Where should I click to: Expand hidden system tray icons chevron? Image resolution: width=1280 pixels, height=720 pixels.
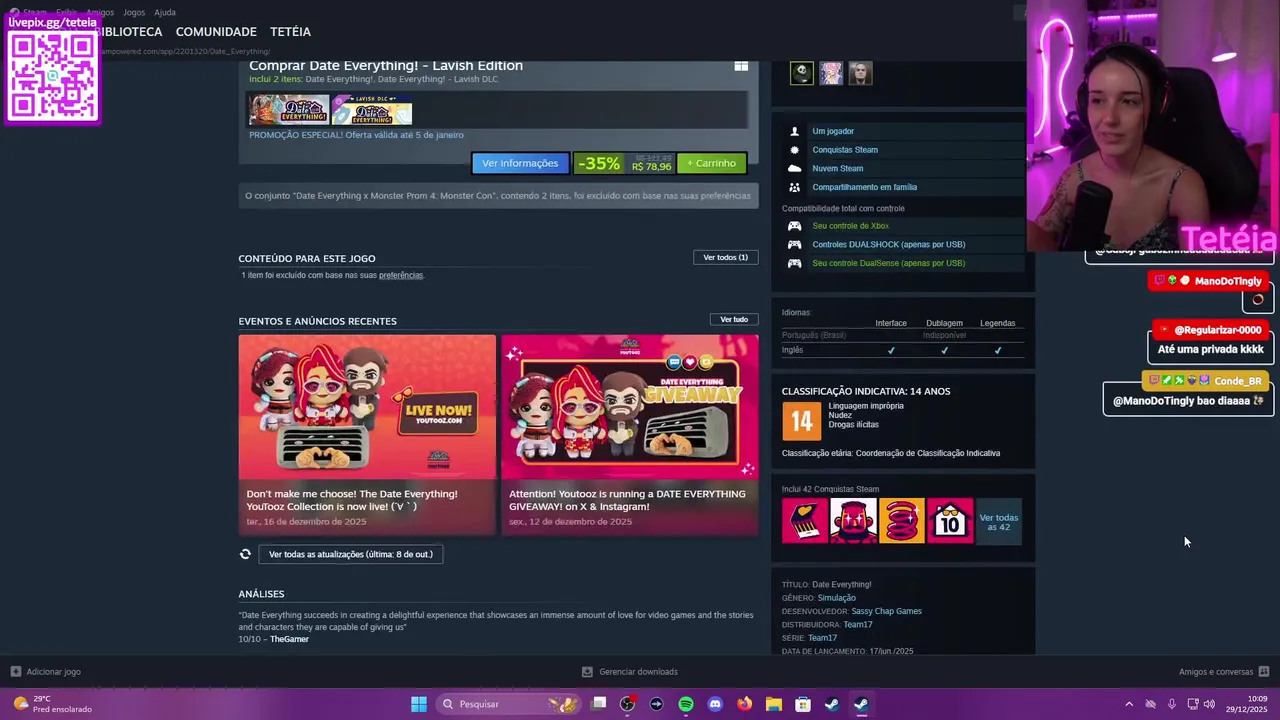coord(1129,704)
